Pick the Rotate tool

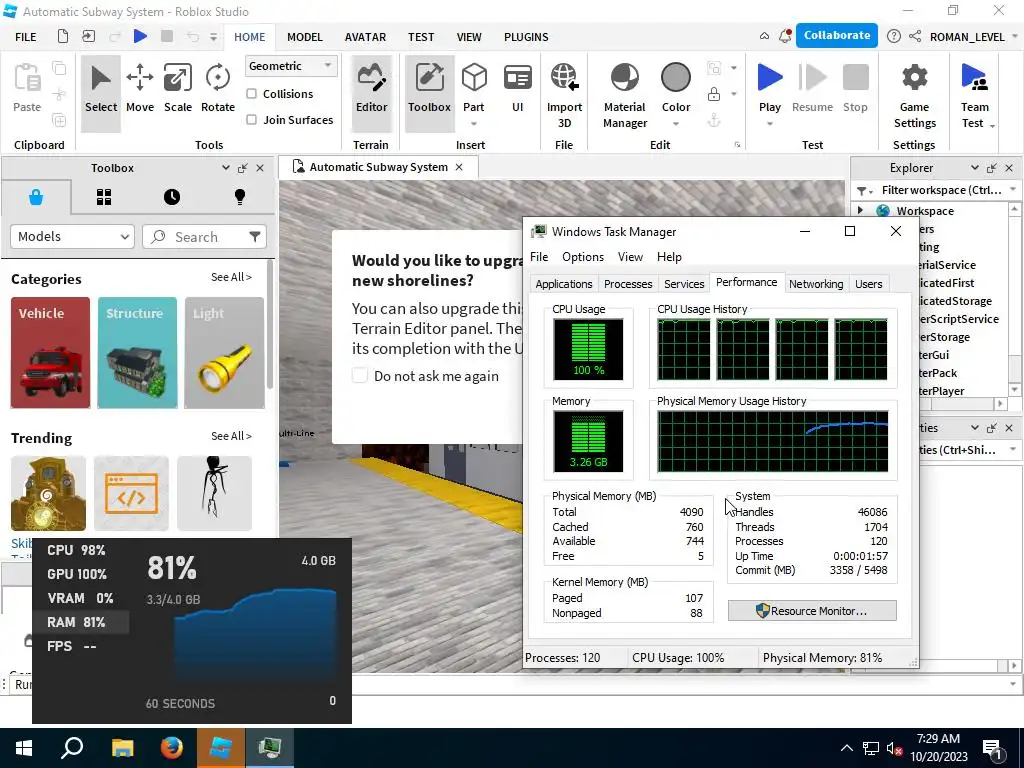(217, 90)
